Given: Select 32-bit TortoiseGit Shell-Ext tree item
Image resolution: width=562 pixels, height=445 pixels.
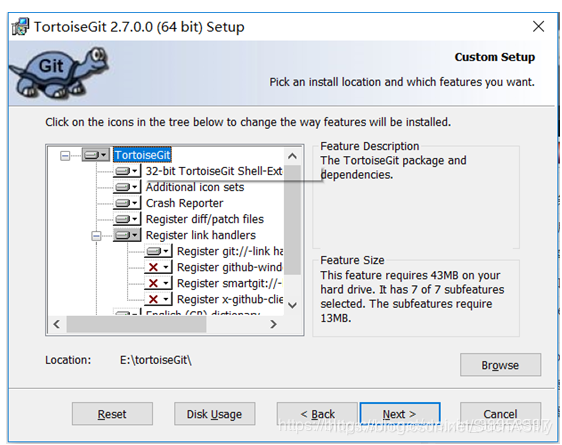Looking at the screenshot, I should tap(214, 171).
